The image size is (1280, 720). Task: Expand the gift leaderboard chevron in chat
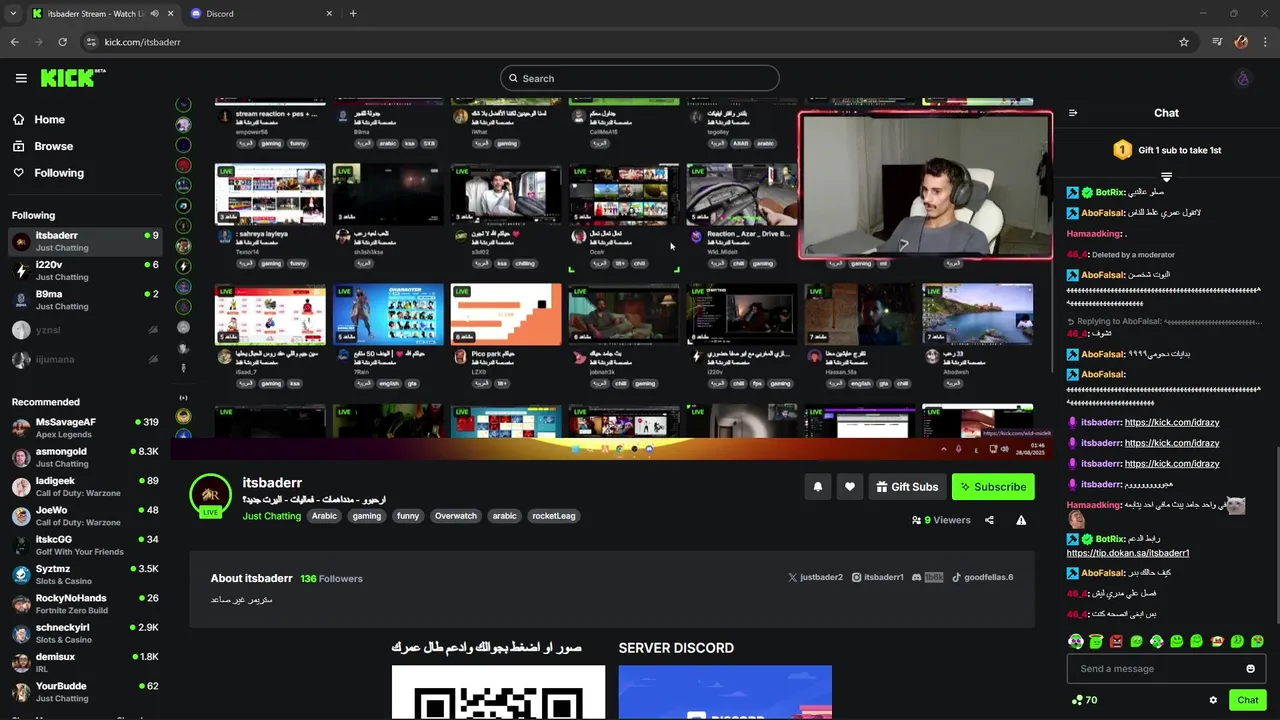(x=1166, y=177)
